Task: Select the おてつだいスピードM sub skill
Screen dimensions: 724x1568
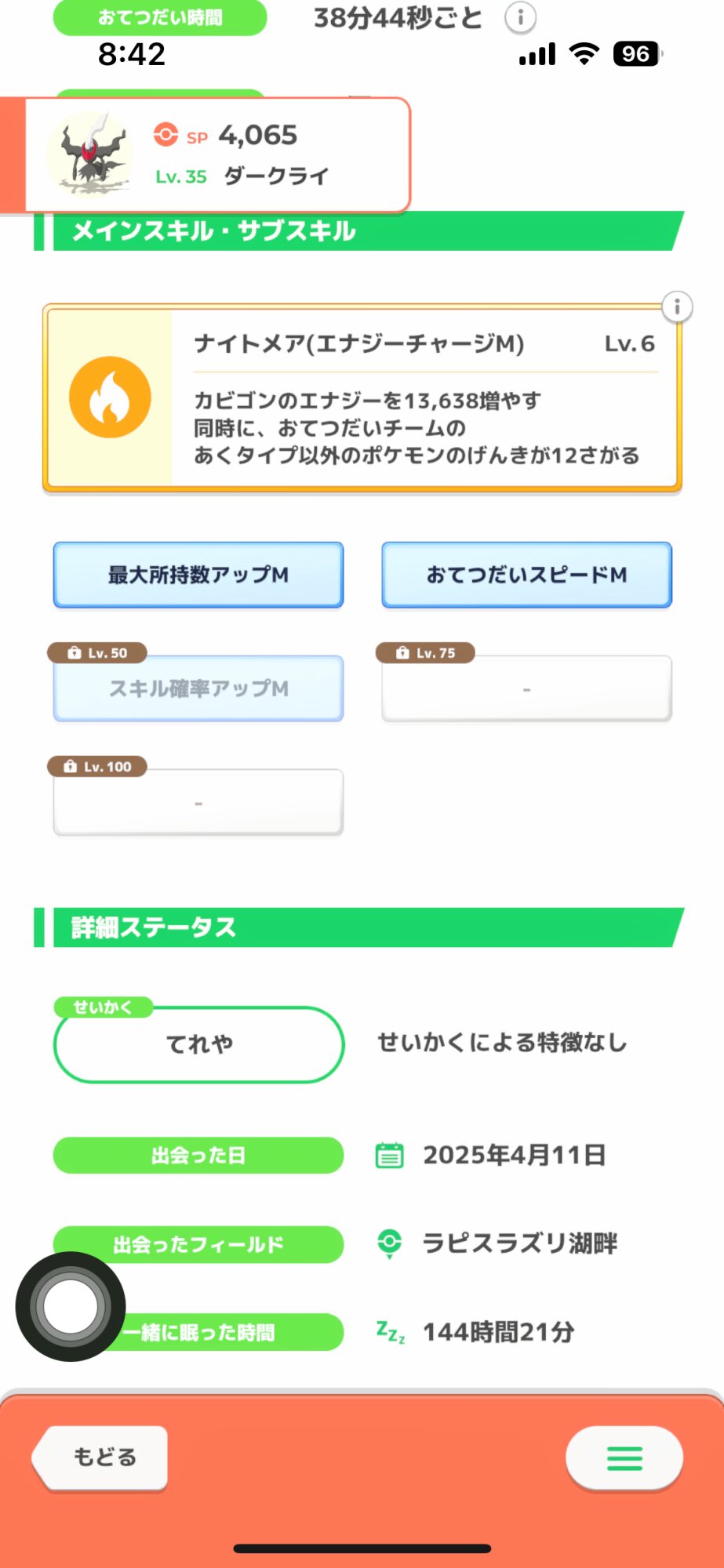Action: tap(526, 575)
